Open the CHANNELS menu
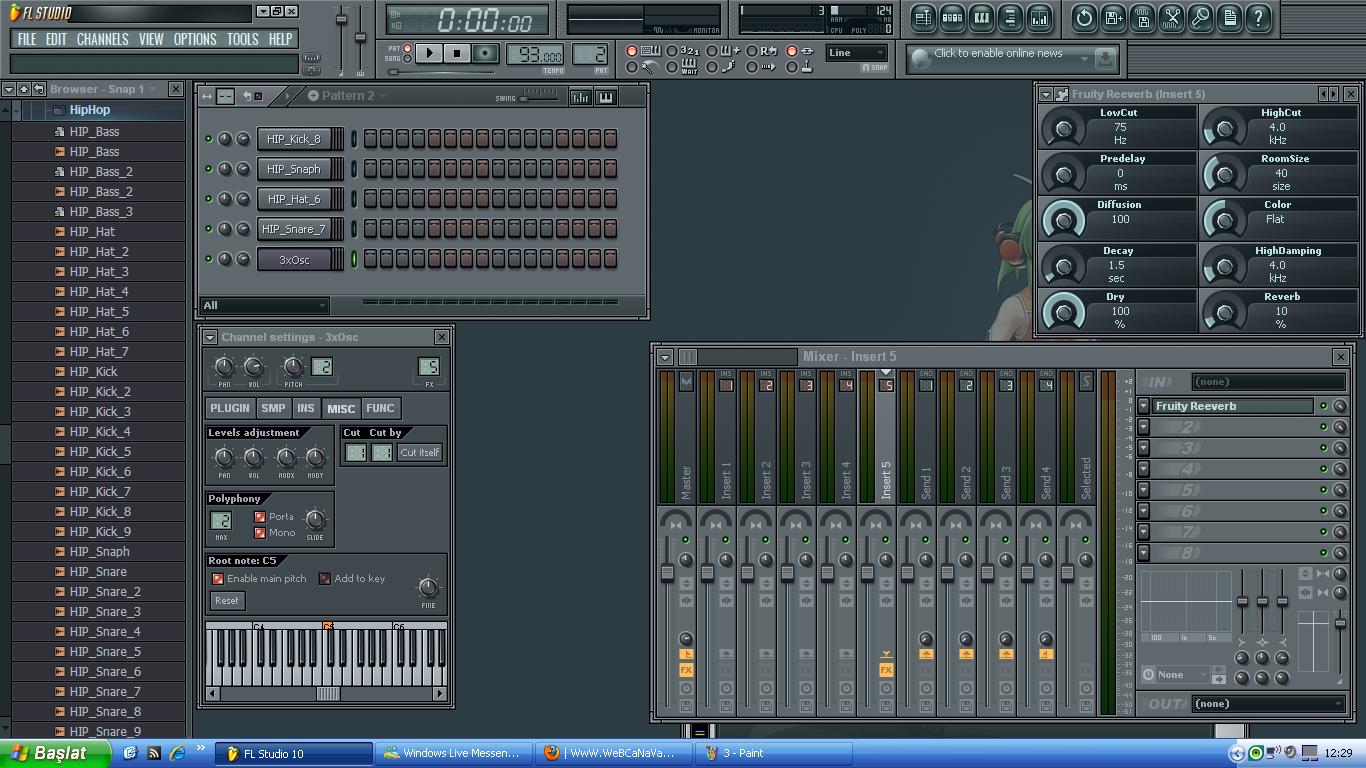 click(x=102, y=39)
